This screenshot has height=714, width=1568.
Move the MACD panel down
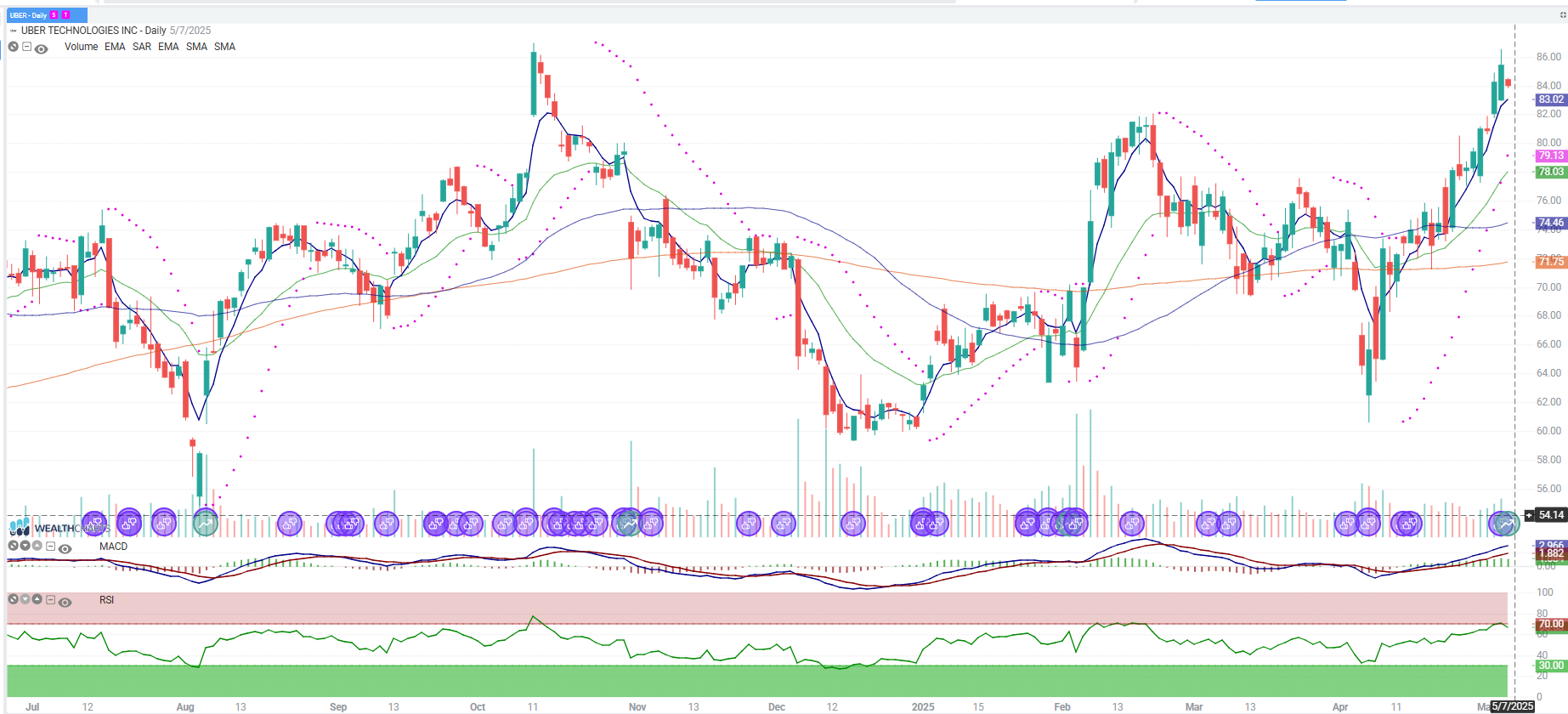click(x=25, y=546)
